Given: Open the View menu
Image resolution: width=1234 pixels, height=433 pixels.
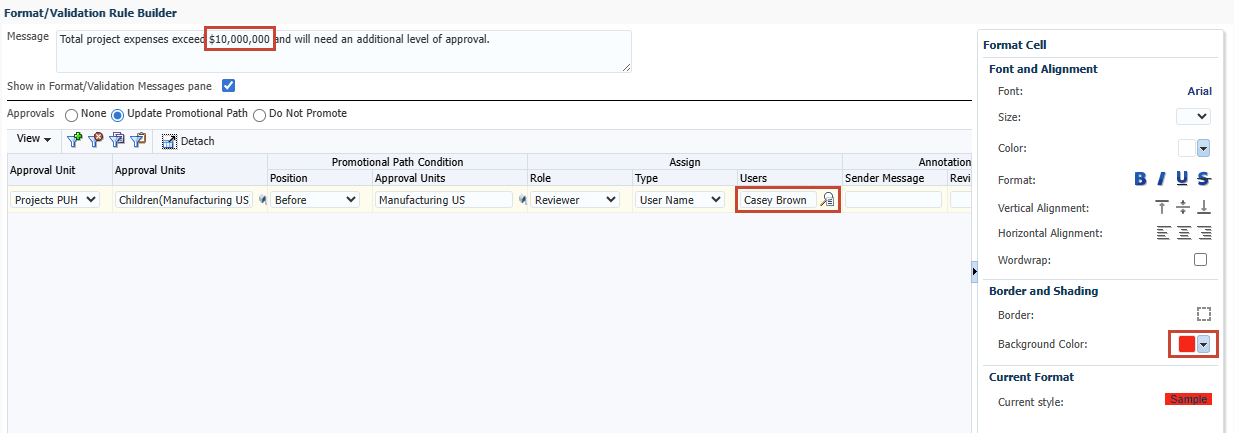Looking at the screenshot, I should 34,139.
